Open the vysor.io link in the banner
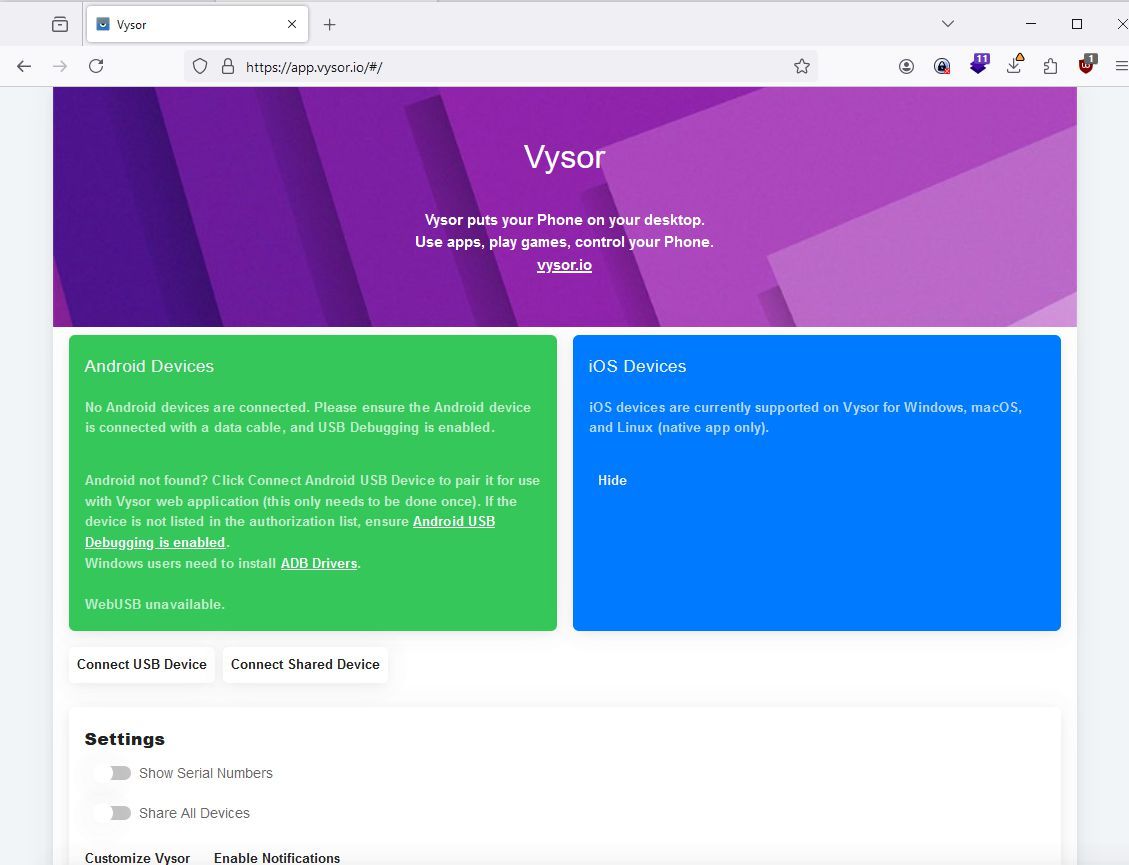This screenshot has height=865, width=1129. pos(564,265)
